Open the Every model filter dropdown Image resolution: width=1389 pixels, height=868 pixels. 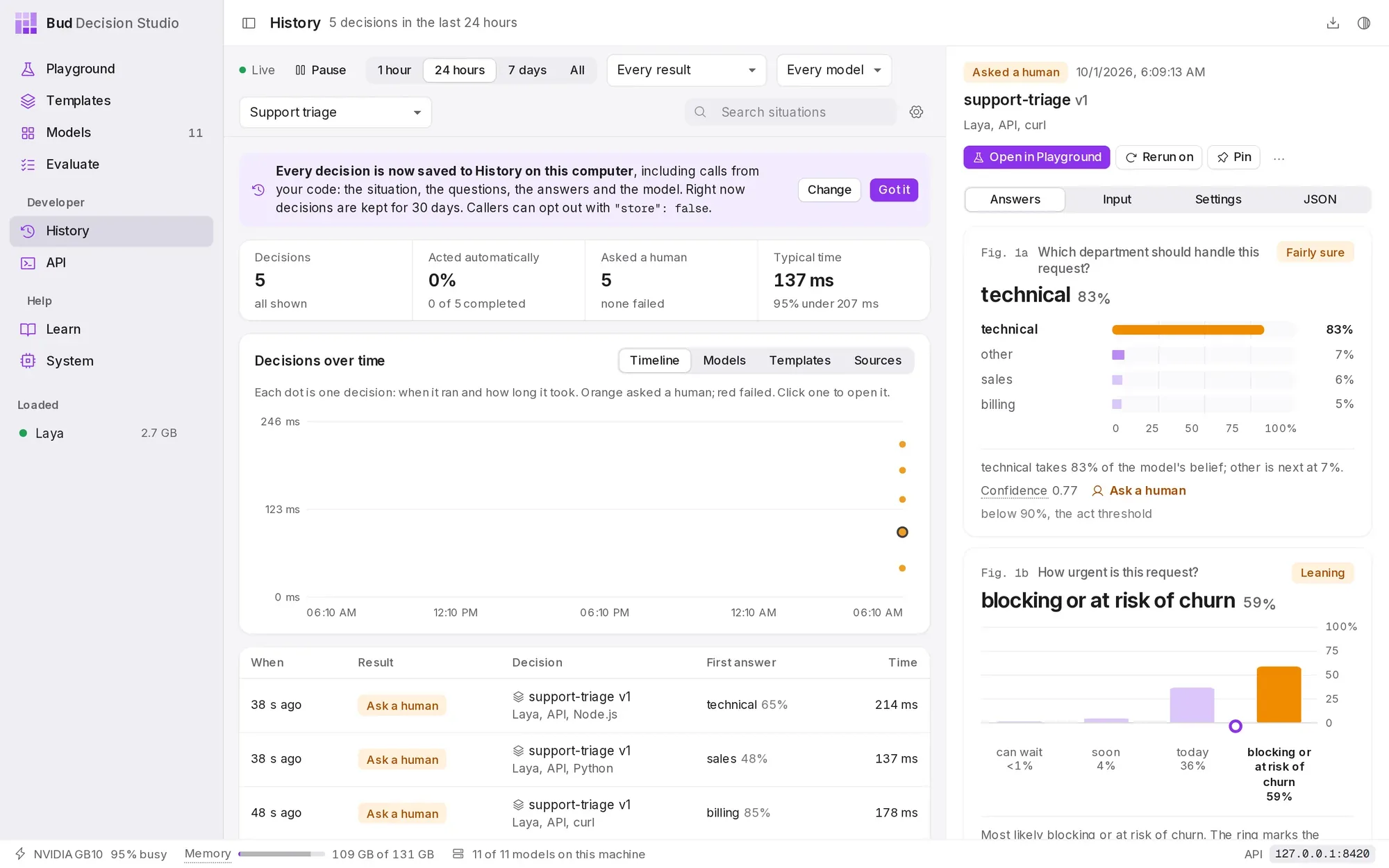(833, 70)
